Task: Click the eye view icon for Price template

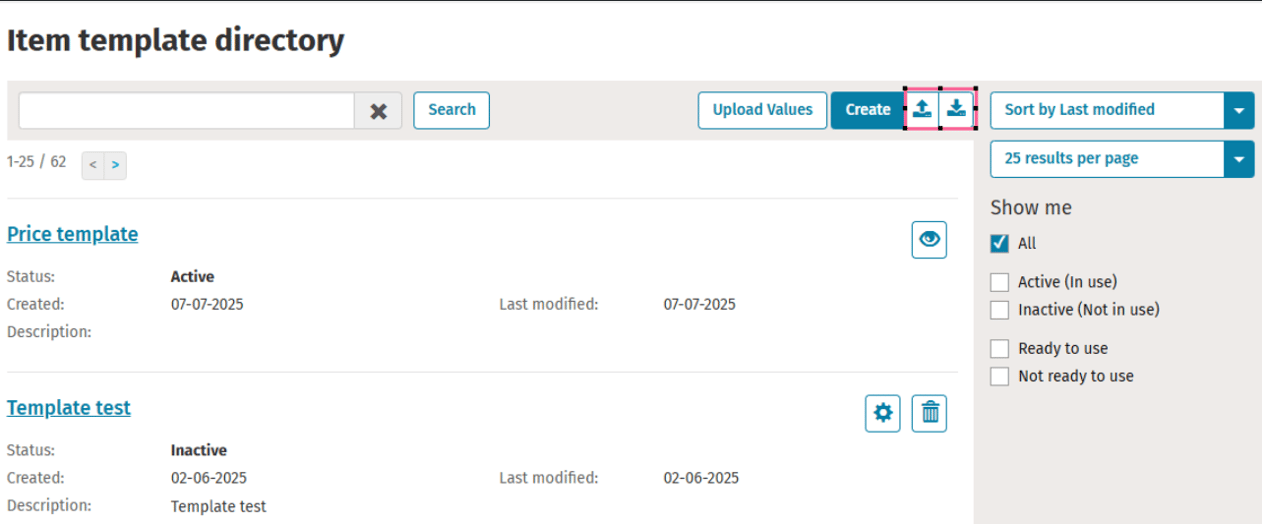Action: tap(929, 240)
